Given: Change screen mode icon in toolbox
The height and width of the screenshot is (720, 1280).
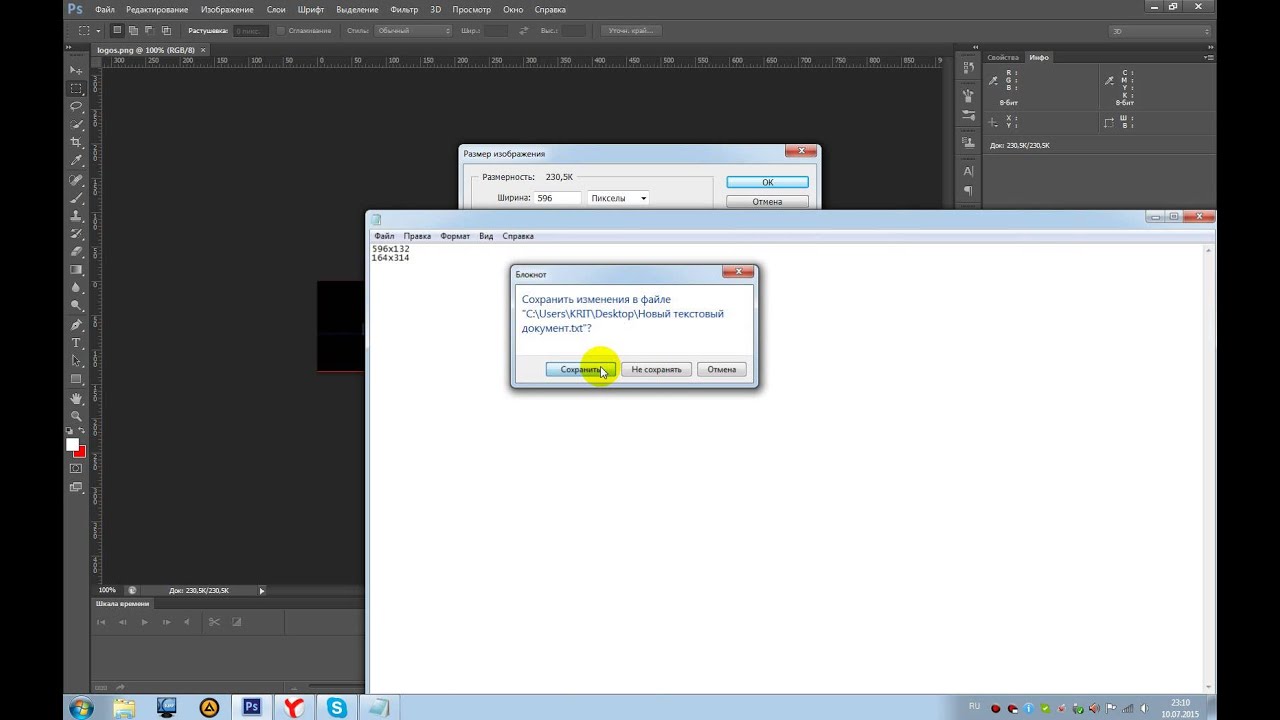Looking at the screenshot, I should point(76,488).
